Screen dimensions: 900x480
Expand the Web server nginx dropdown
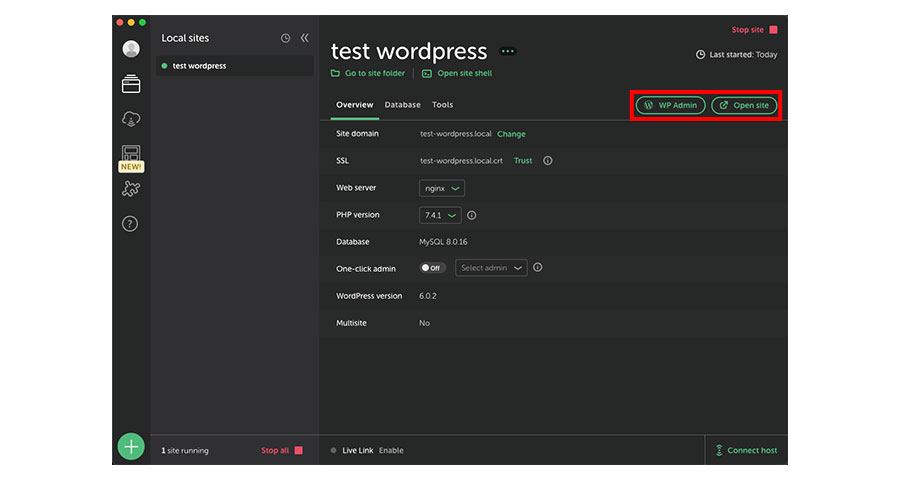(441, 188)
